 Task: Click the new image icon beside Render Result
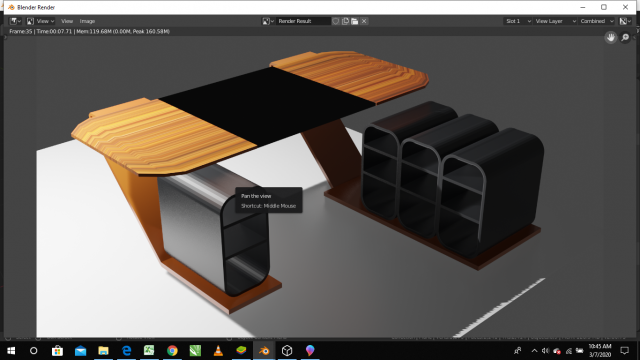point(345,21)
